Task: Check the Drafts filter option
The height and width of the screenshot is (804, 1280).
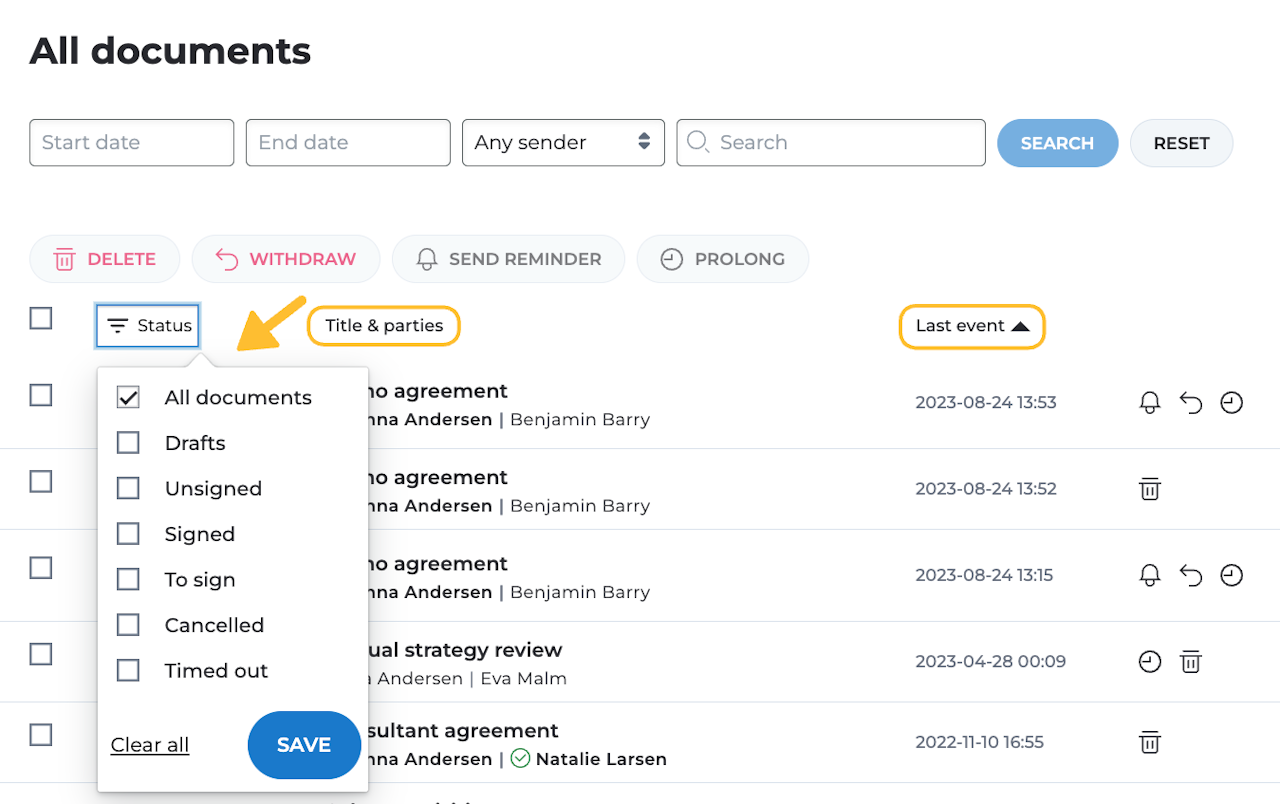Action: 128,443
